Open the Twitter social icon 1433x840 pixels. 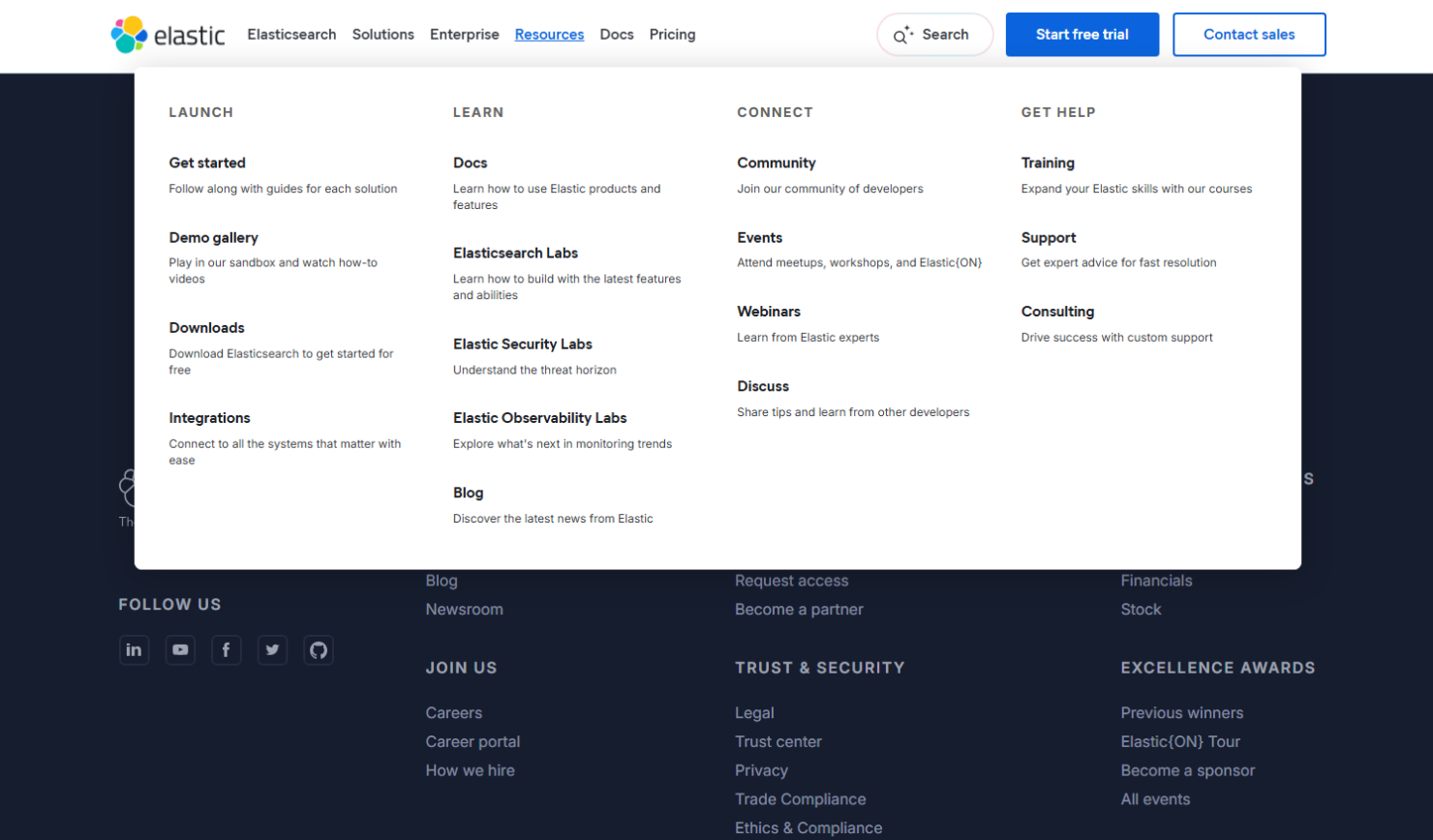tap(272, 650)
